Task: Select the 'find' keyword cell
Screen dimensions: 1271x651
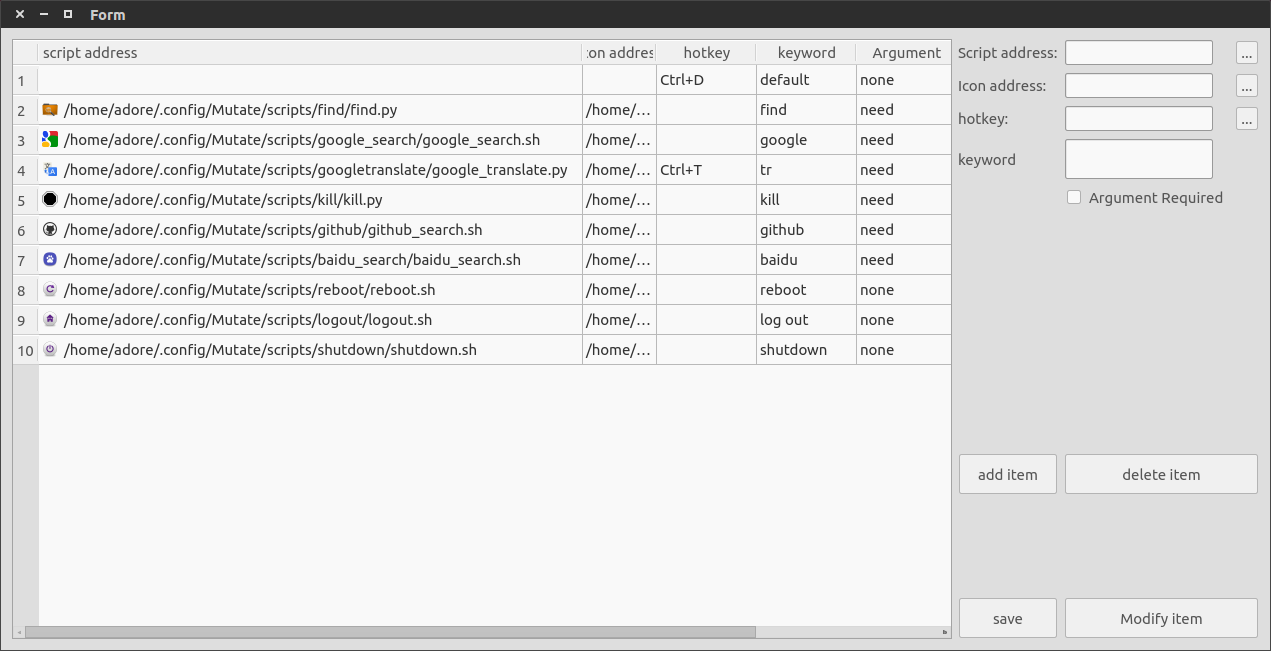Action: (806, 110)
